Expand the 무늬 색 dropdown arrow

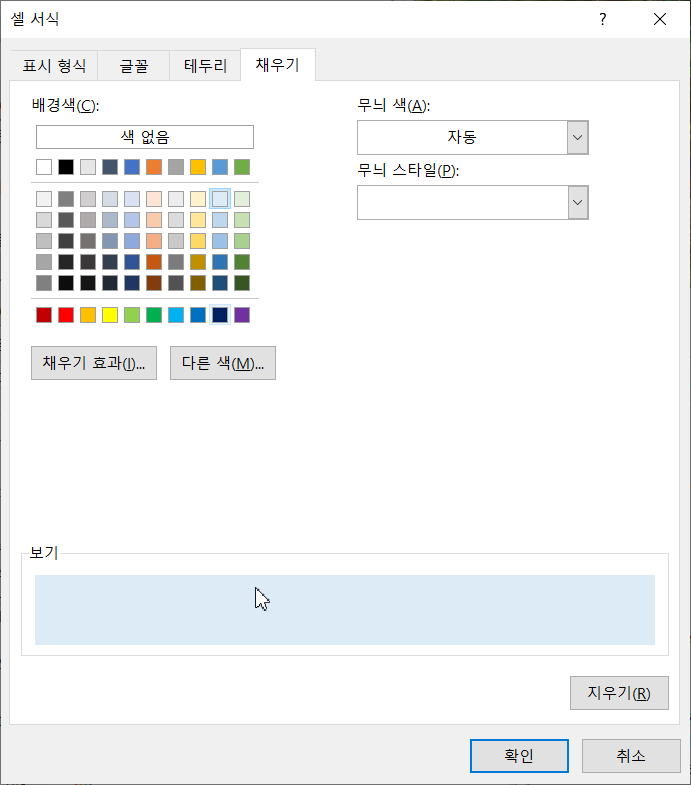pos(577,137)
